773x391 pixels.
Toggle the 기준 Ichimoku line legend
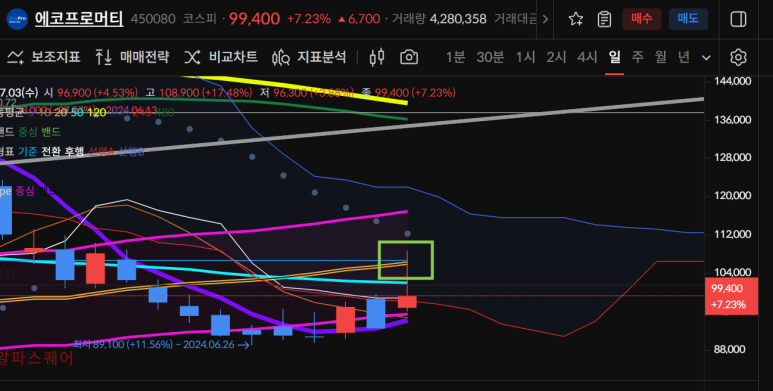coord(28,151)
